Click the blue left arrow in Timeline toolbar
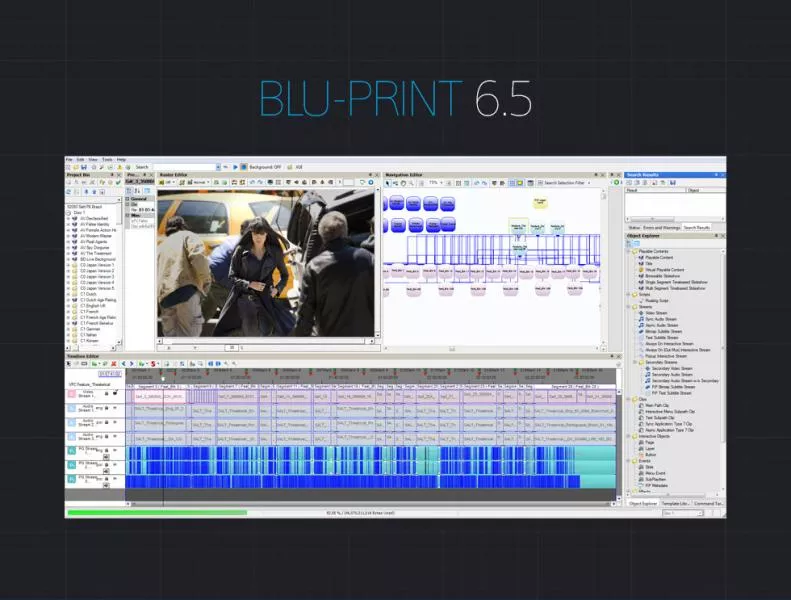 124,363
